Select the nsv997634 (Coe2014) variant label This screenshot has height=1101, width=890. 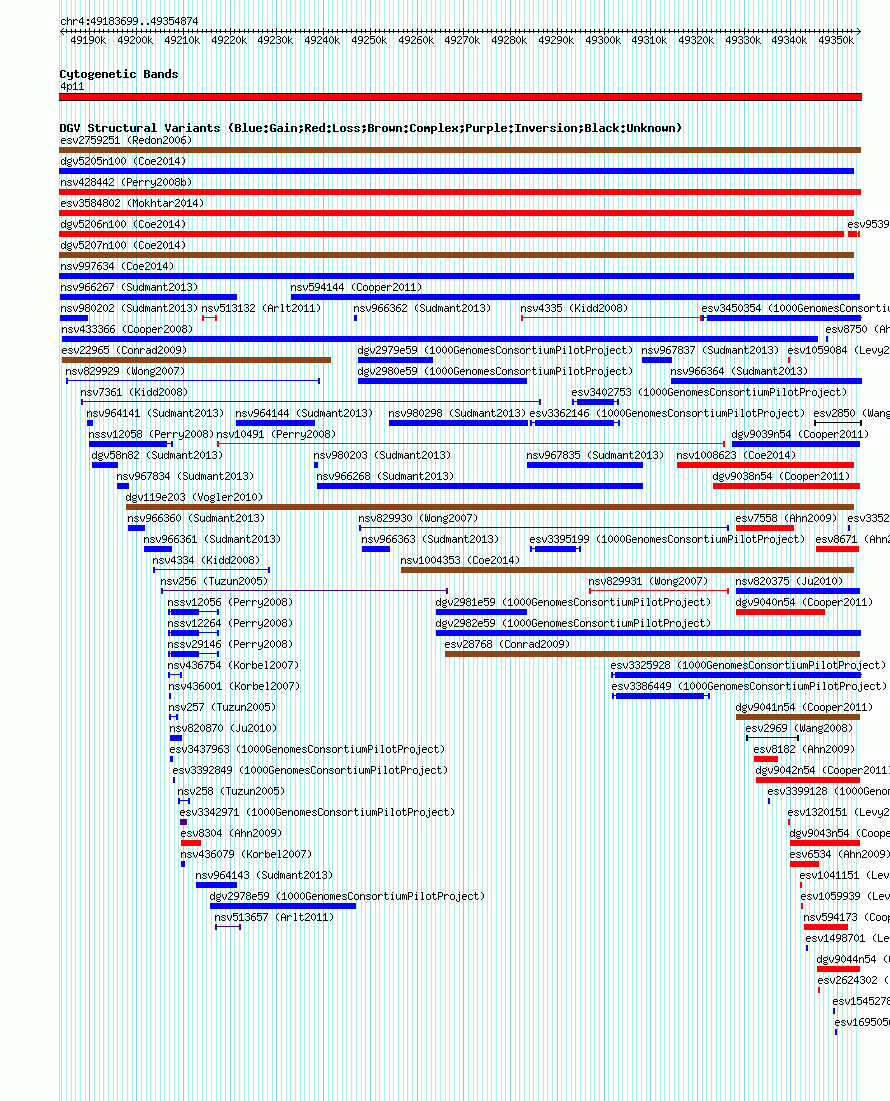coord(117,267)
